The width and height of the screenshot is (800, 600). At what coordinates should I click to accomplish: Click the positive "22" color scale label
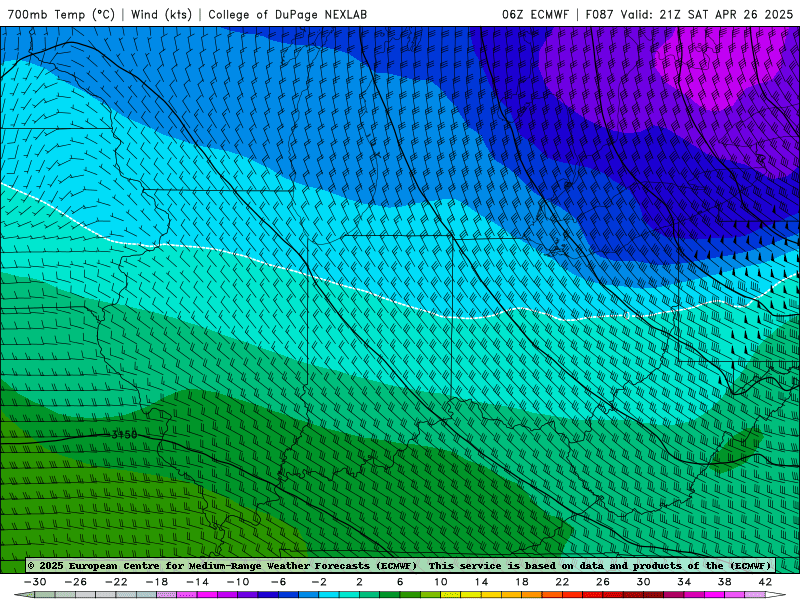562,582
